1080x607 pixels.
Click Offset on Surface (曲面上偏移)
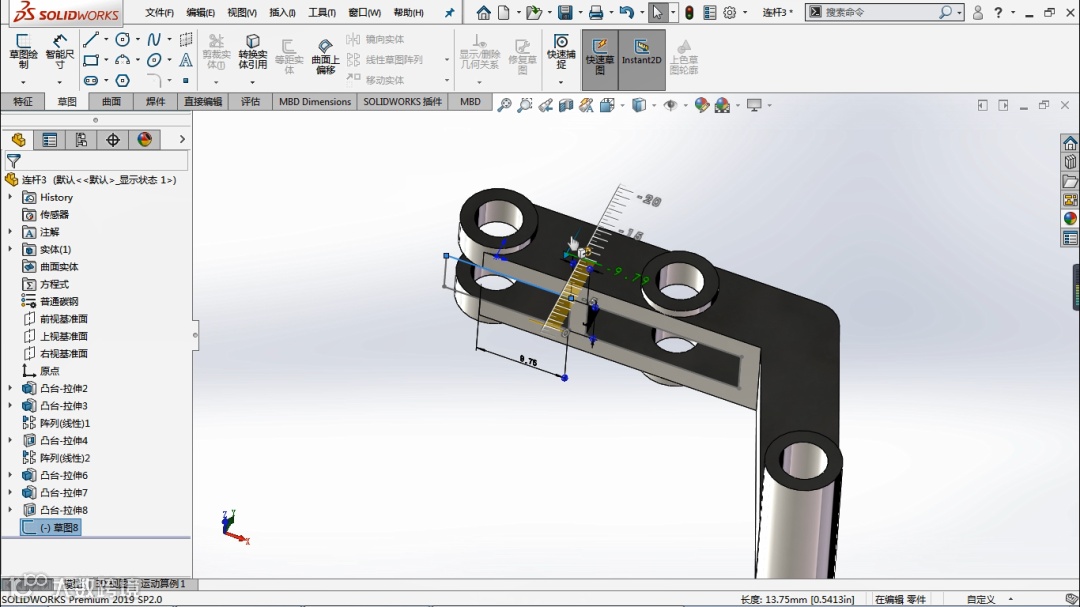(x=325, y=56)
